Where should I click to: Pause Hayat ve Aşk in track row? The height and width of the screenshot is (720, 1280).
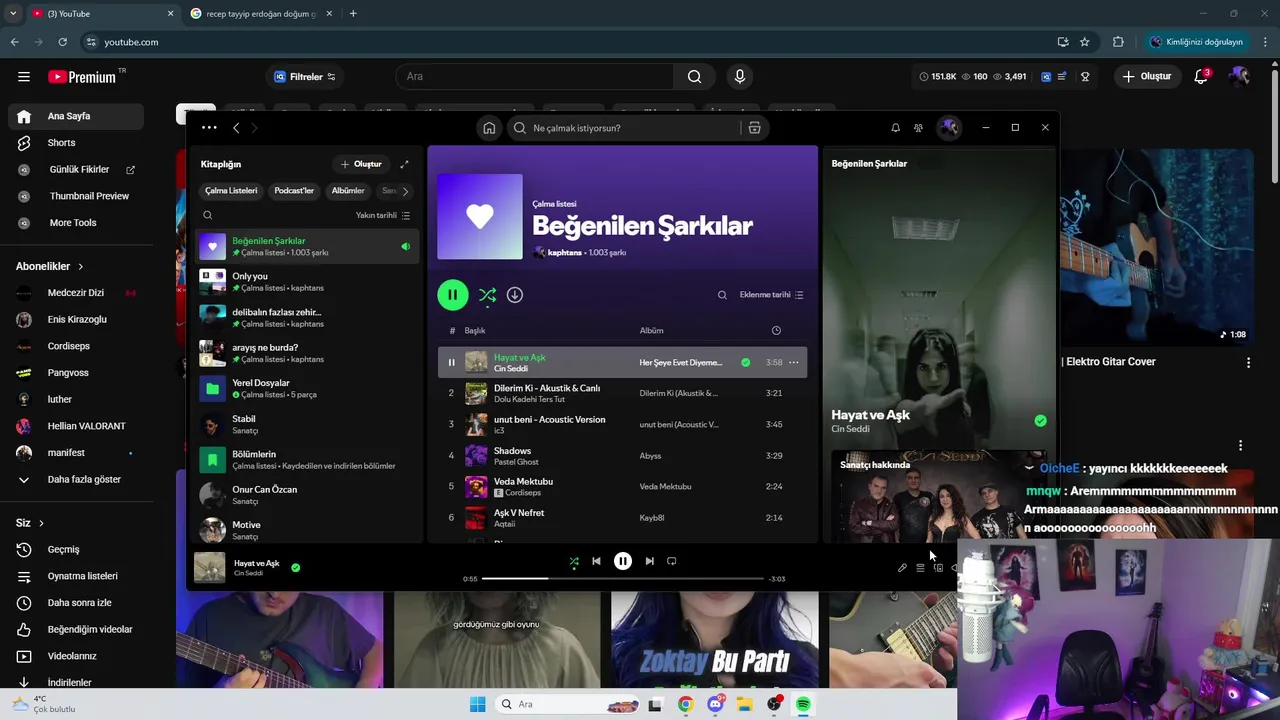pos(451,363)
